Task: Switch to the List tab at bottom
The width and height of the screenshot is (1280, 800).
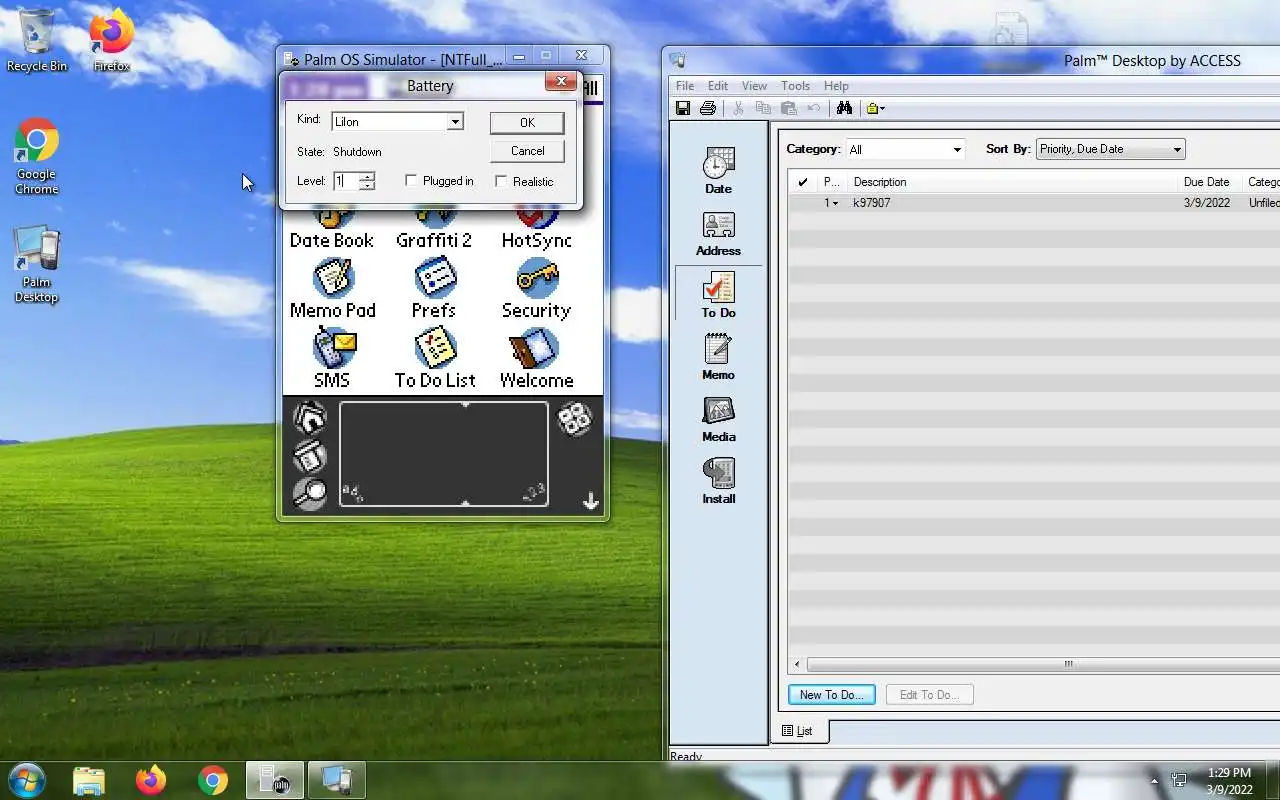Action: click(x=797, y=731)
